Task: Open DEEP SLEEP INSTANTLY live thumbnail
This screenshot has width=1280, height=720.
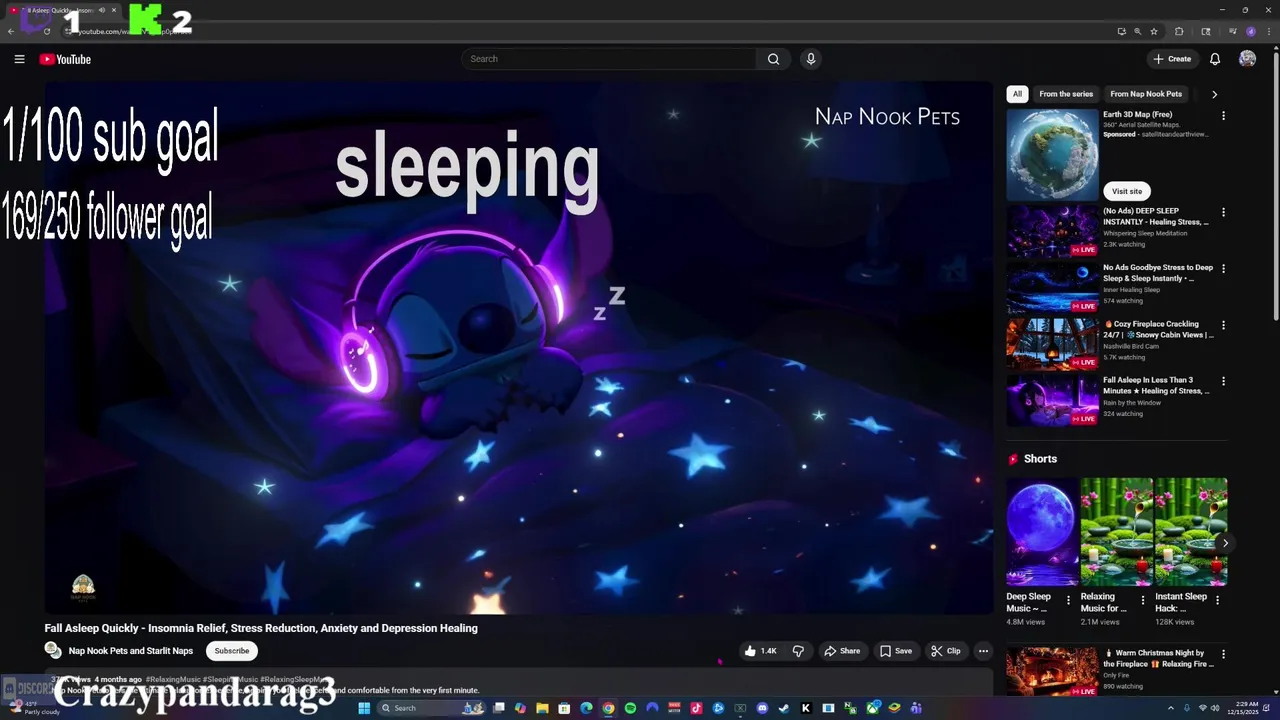Action: coord(1052,231)
